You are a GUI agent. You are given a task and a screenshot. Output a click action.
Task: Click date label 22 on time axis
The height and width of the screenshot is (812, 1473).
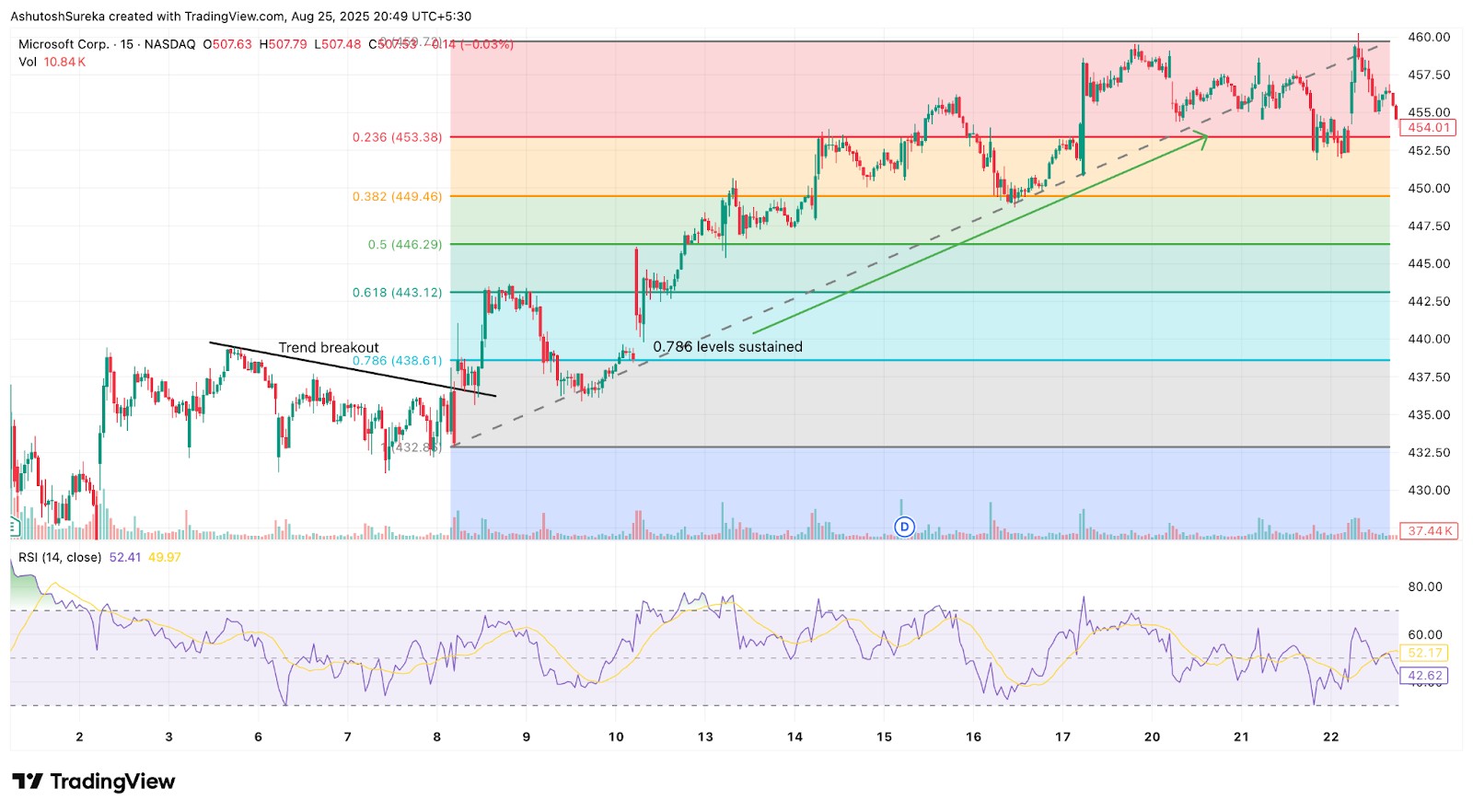[x=1330, y=737]
